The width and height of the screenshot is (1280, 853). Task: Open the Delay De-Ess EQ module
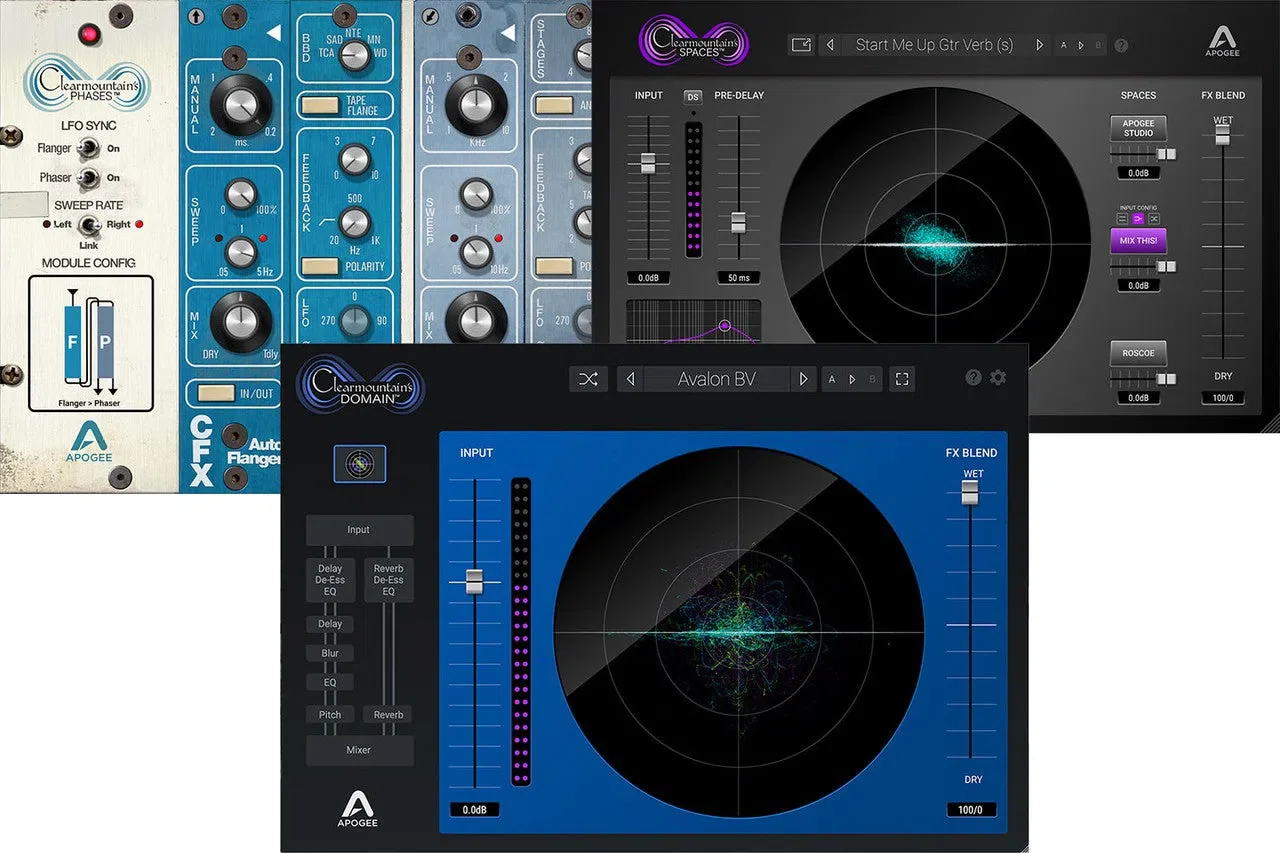point(330,581)
